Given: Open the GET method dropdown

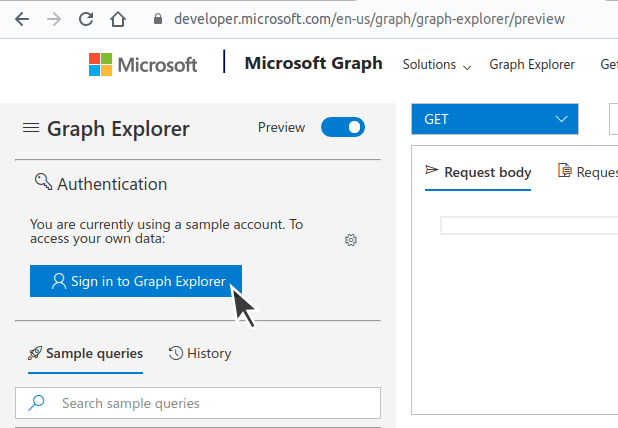Looking at the screenshot, I should [x=495, y=119].
